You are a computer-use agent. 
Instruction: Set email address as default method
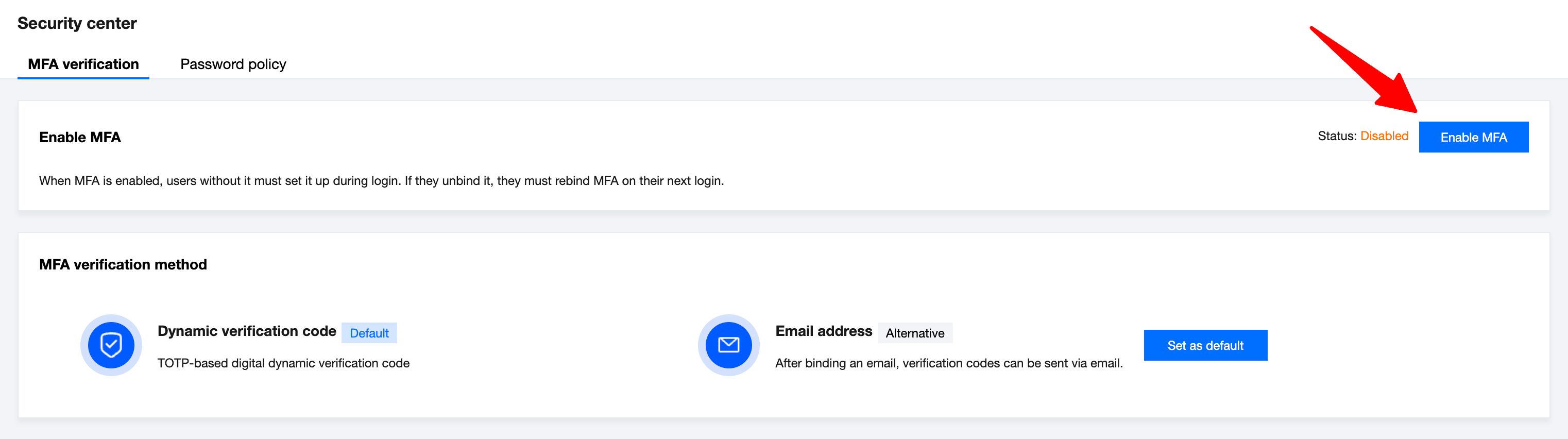[1205, 345]
